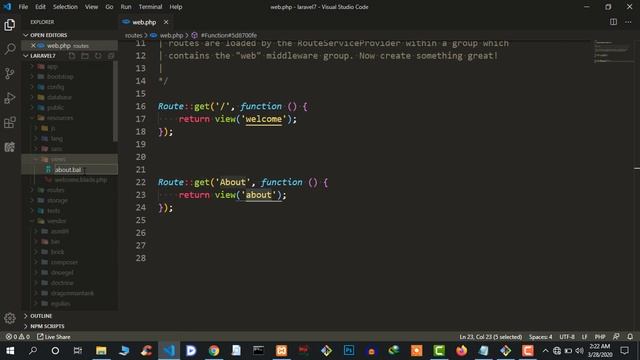Open the Explorer view in activity bar
640x360 pixels.
[10, 25]
